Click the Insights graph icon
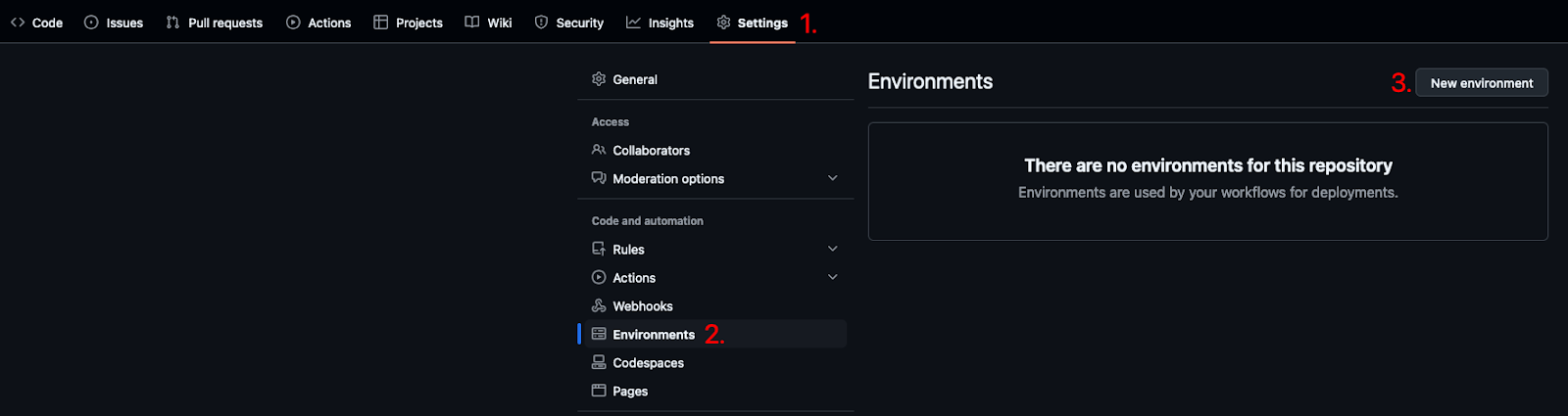 633,23
